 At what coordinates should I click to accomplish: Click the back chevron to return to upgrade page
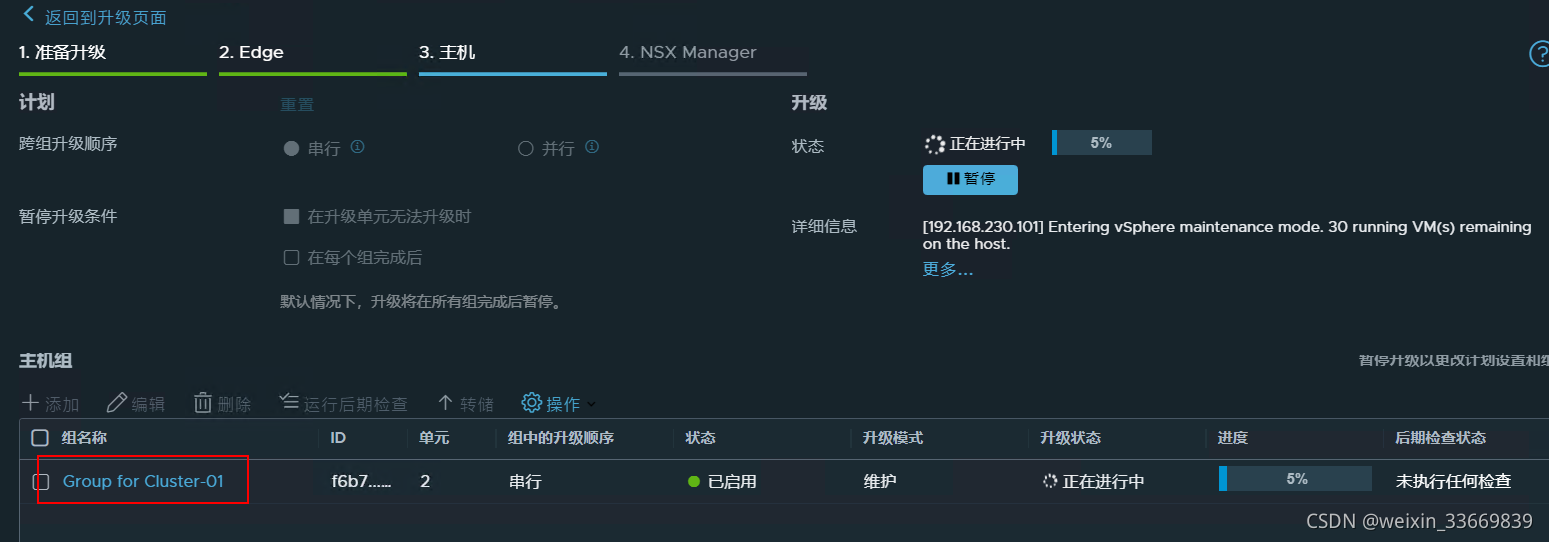28,15
